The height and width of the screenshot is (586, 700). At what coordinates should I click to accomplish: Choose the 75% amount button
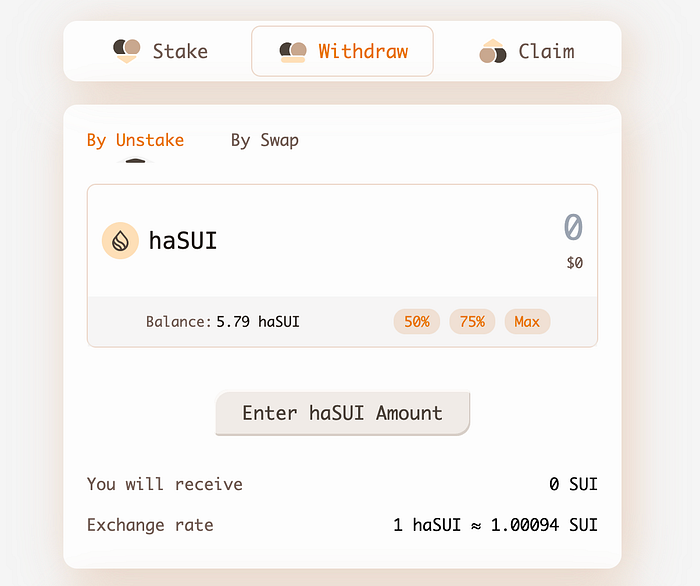pyautogui.click(x=472, y=321)
